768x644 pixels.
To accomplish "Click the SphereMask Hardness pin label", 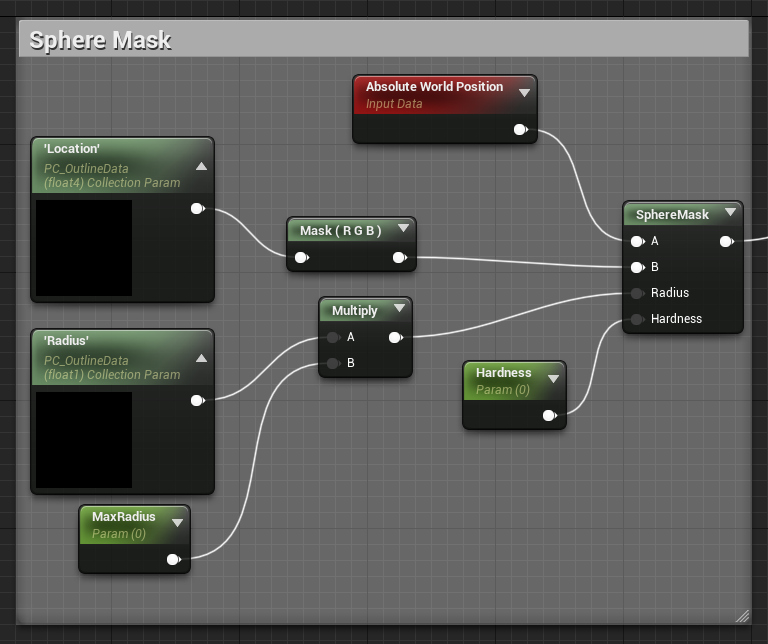I will pos(676,319).
